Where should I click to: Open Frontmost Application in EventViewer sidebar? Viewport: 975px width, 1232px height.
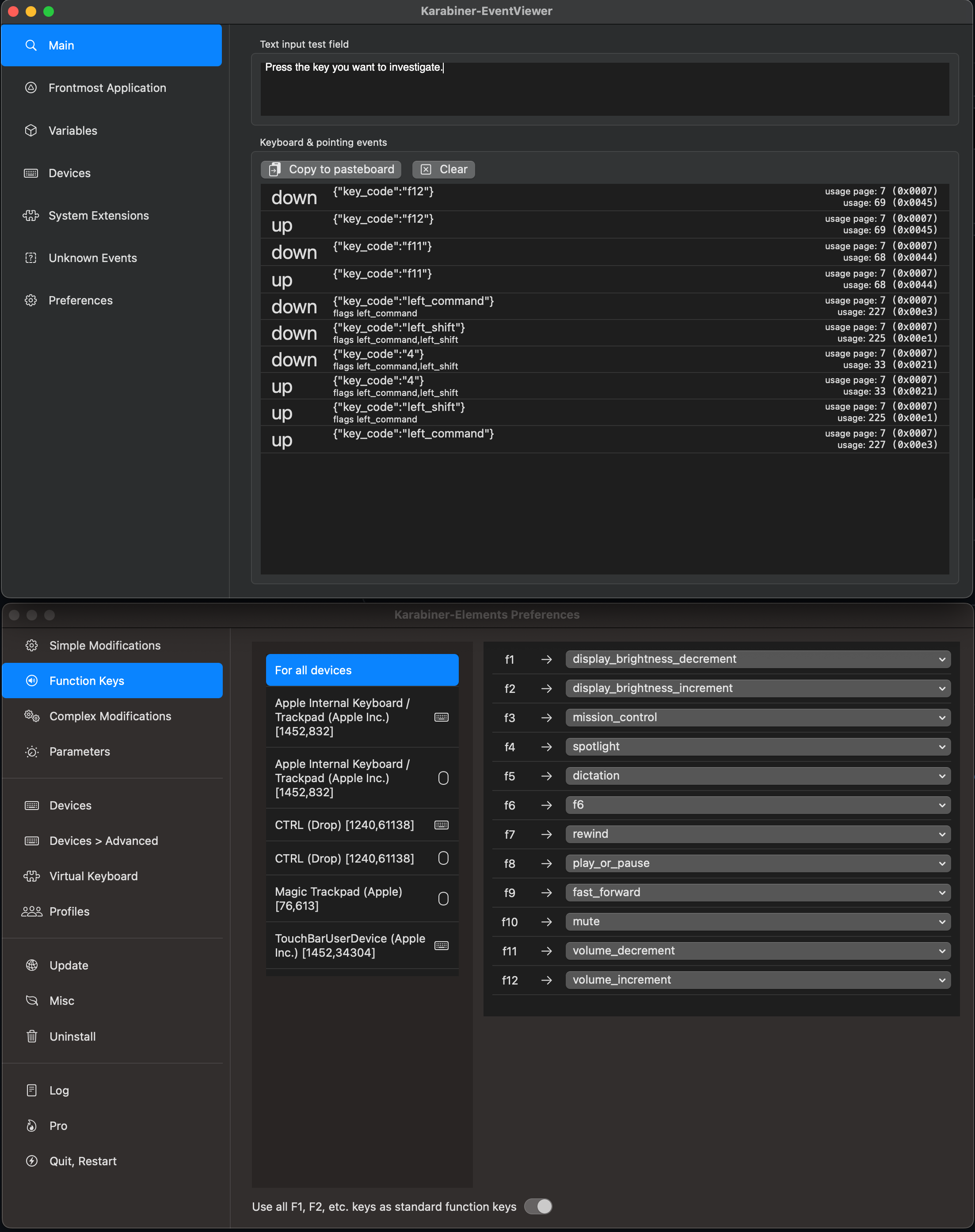(107, 87)
